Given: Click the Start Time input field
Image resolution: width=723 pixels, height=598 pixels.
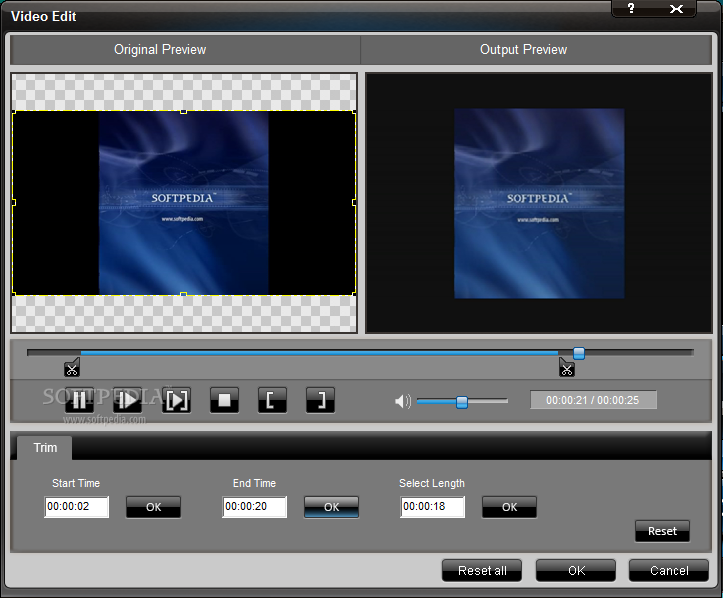Looking at the screenshot, I should [x=77, y=507].
